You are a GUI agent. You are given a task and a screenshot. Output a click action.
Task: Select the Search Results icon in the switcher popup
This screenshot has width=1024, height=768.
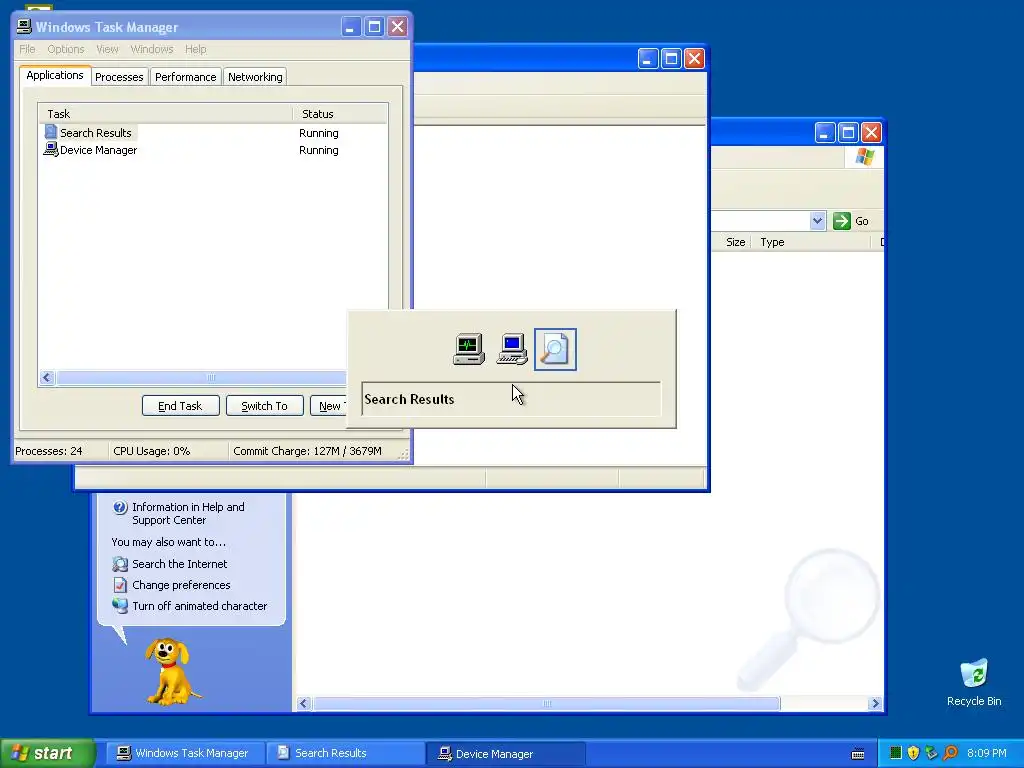point(555,349)
